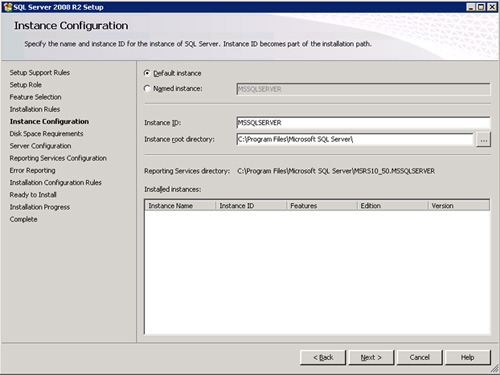Click the Edition column header
500x375 pixels.
tap(393, 206)
